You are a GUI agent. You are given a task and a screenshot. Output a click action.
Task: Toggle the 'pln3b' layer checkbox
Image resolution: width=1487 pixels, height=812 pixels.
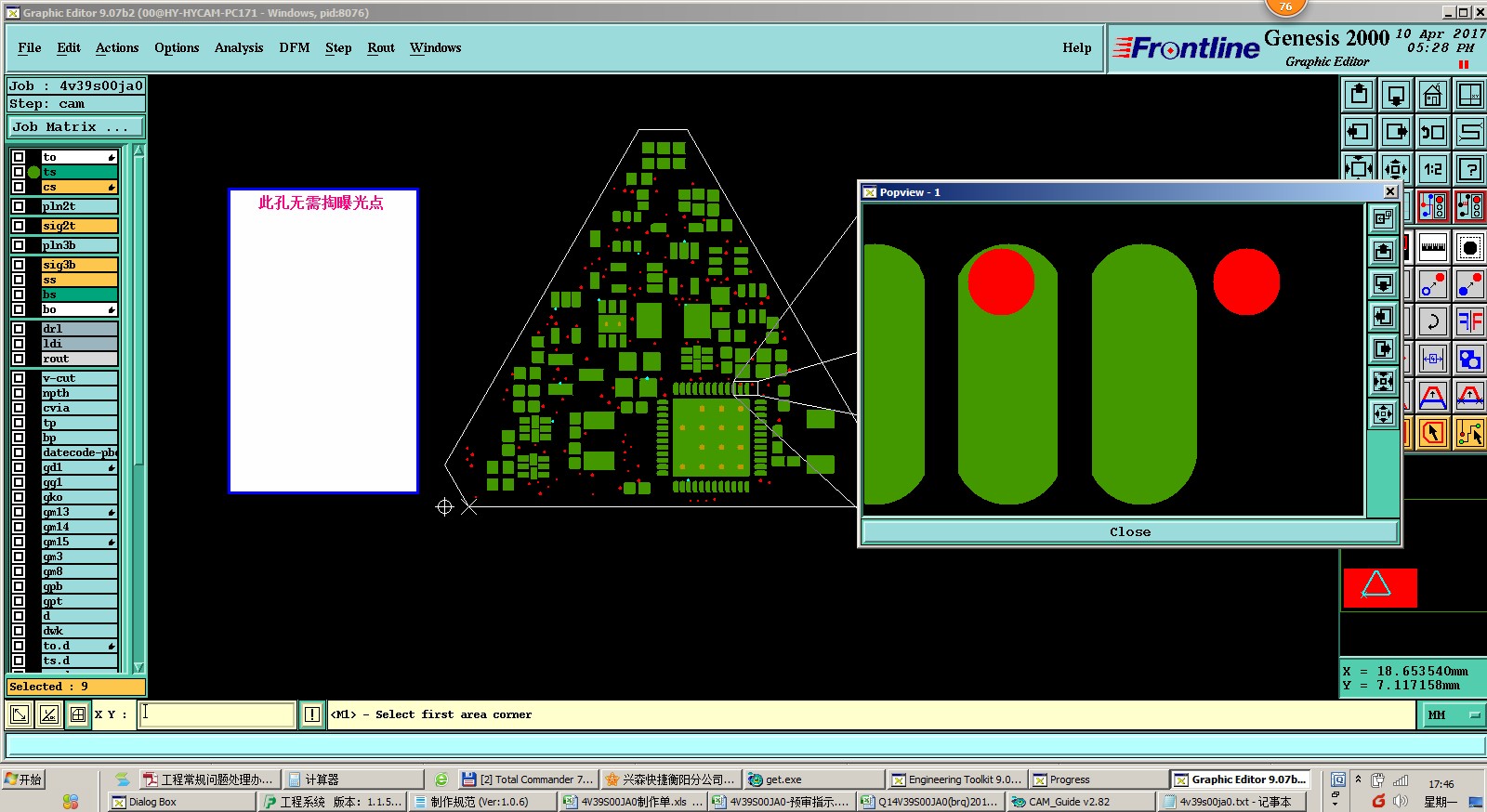[x=19, y=245]
